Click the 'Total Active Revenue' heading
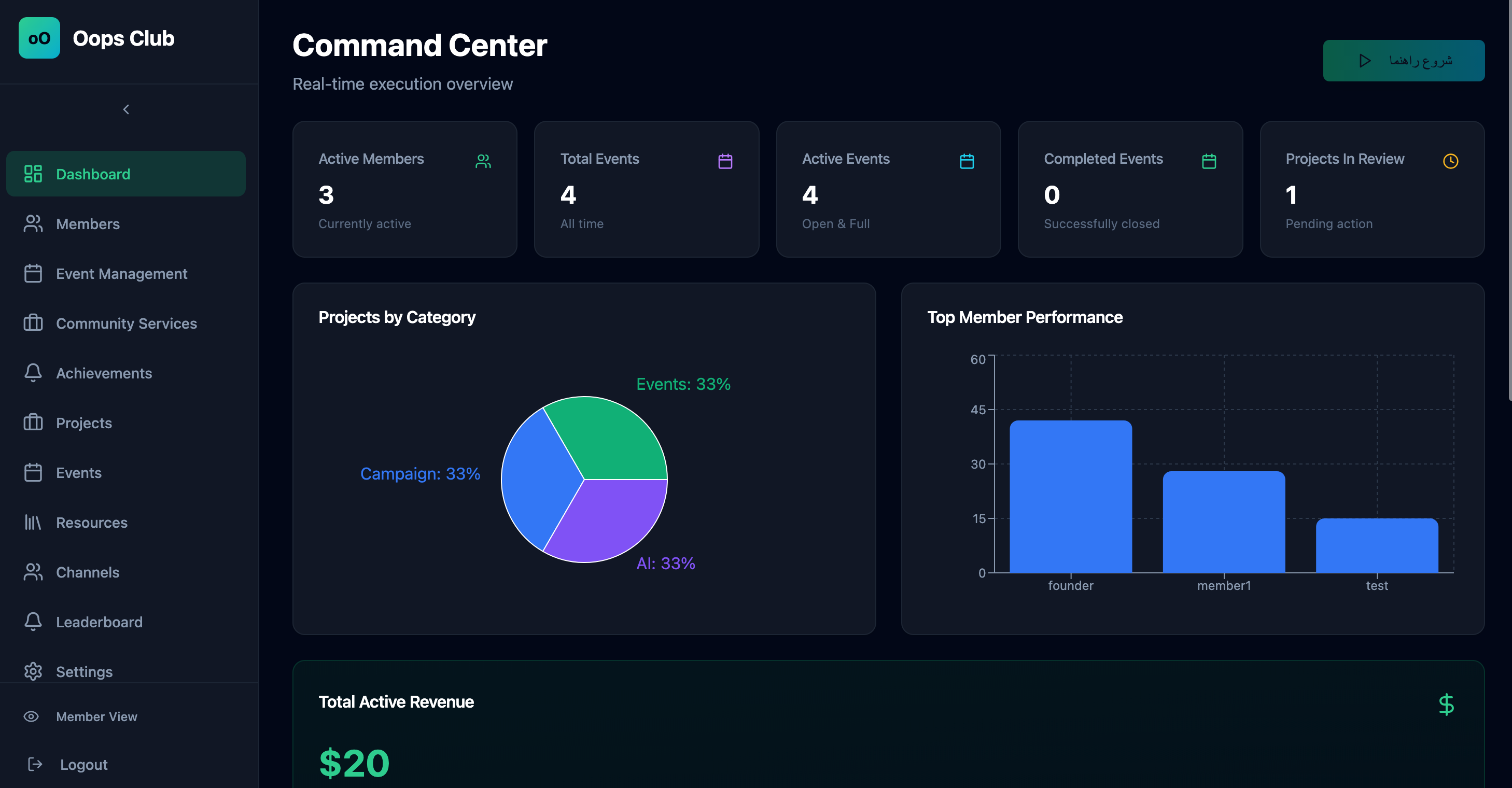 coord(396,702)
